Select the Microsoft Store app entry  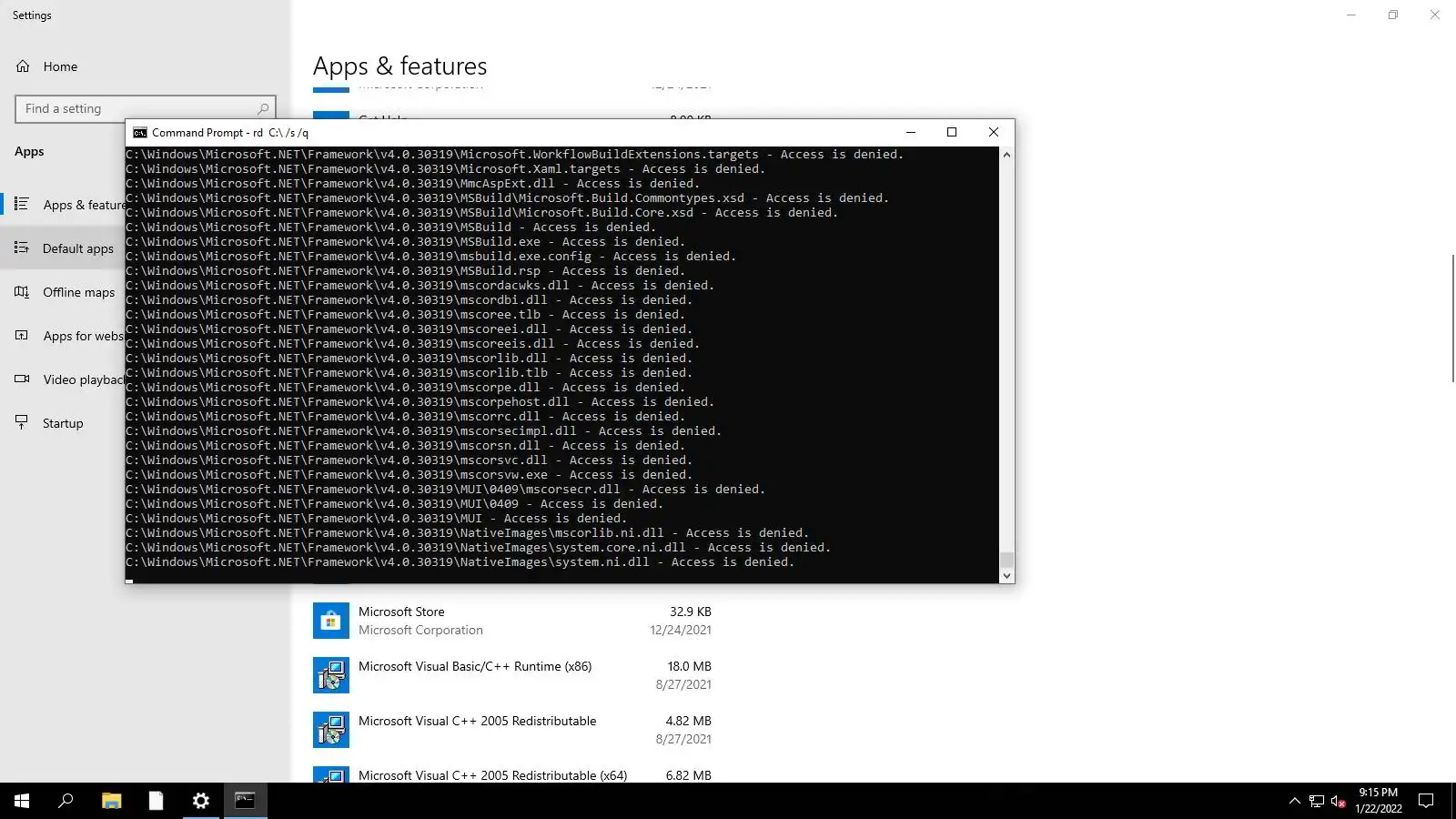[512, 621]
